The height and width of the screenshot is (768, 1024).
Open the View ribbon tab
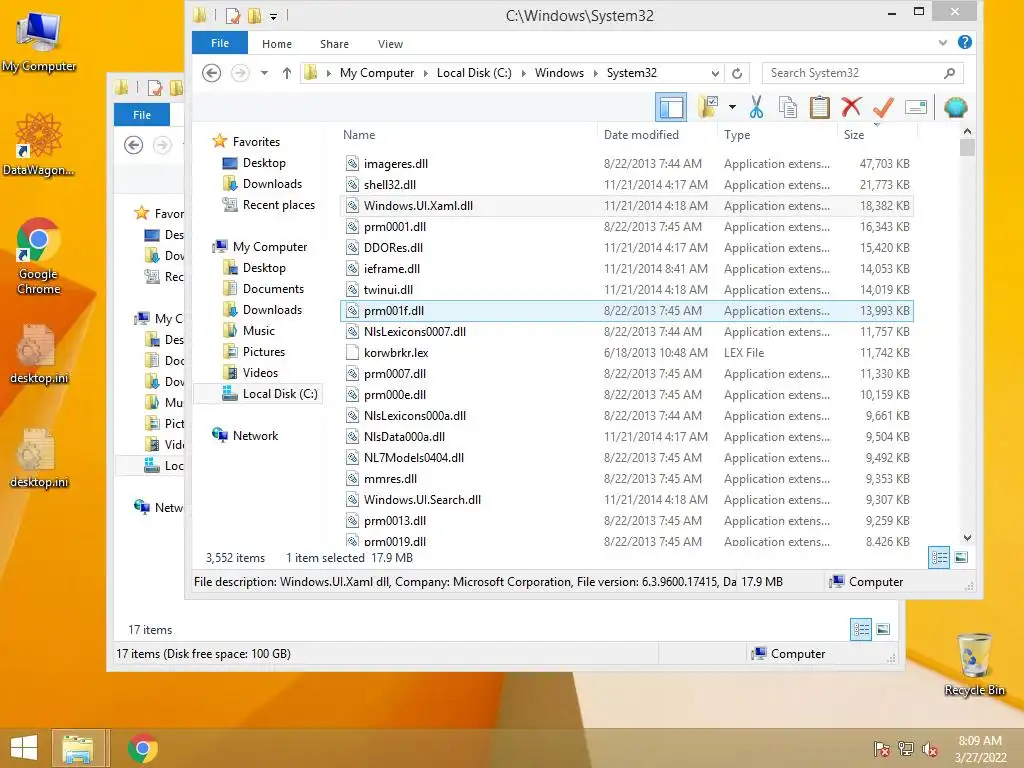[x=390, y=44]
